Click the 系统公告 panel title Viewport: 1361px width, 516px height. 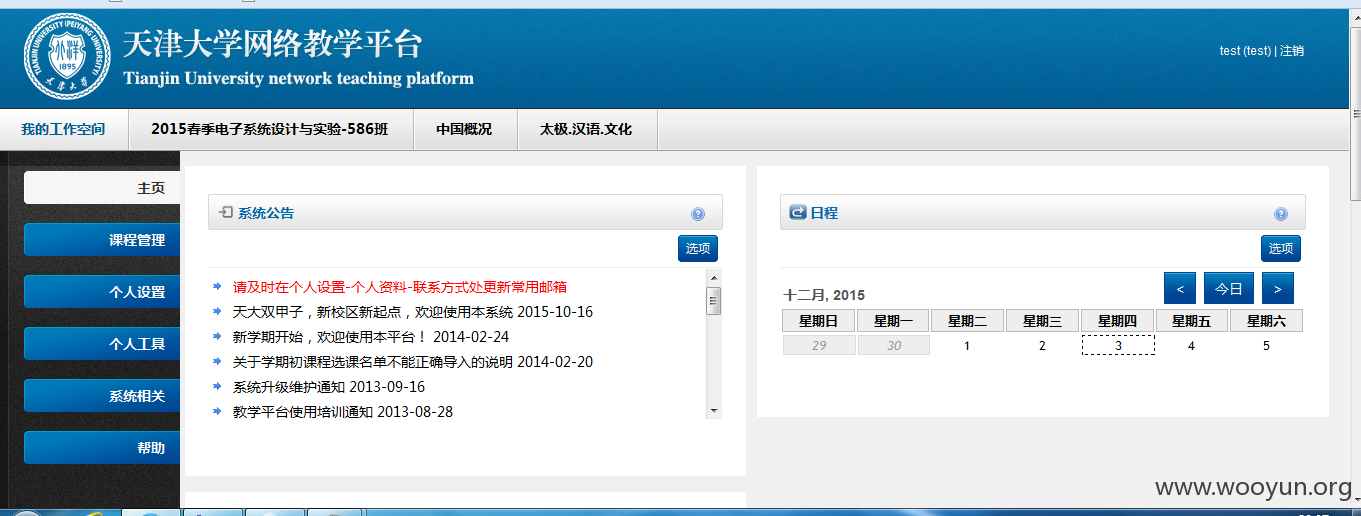point(266,213)
